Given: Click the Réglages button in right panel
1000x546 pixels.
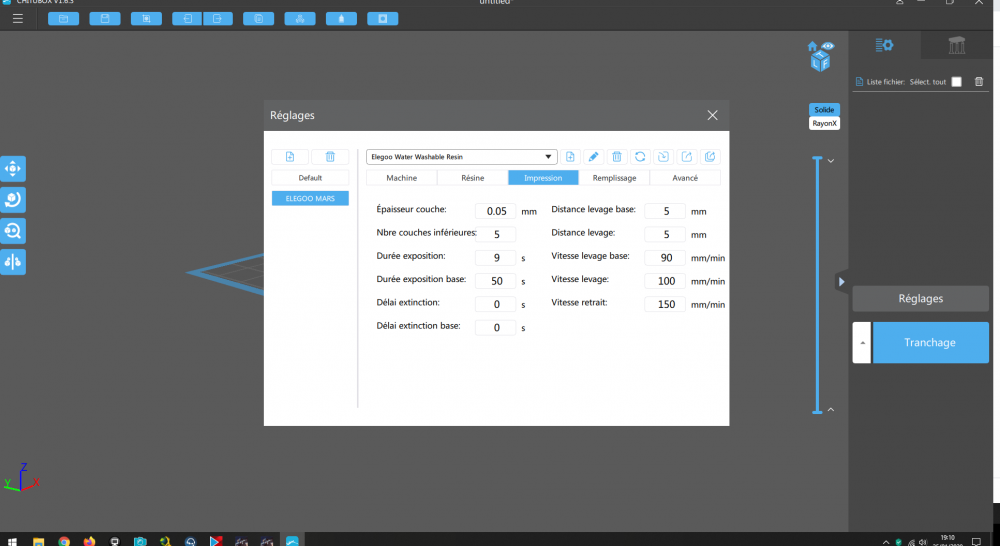Looking at the screenshot, I should [920, 299].
